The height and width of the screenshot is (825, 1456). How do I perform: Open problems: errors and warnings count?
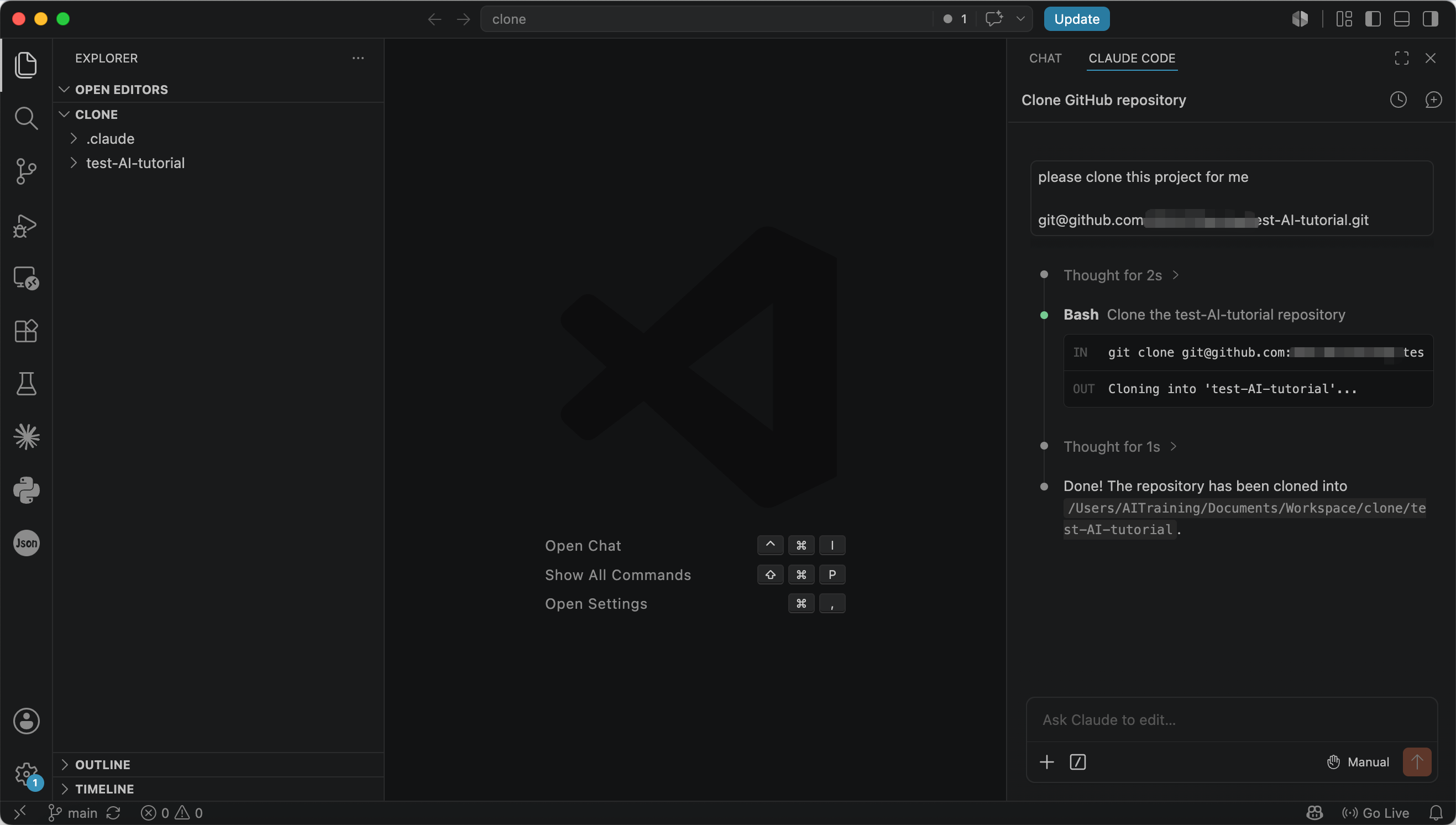pyautogui.click(x=171, y=813)
